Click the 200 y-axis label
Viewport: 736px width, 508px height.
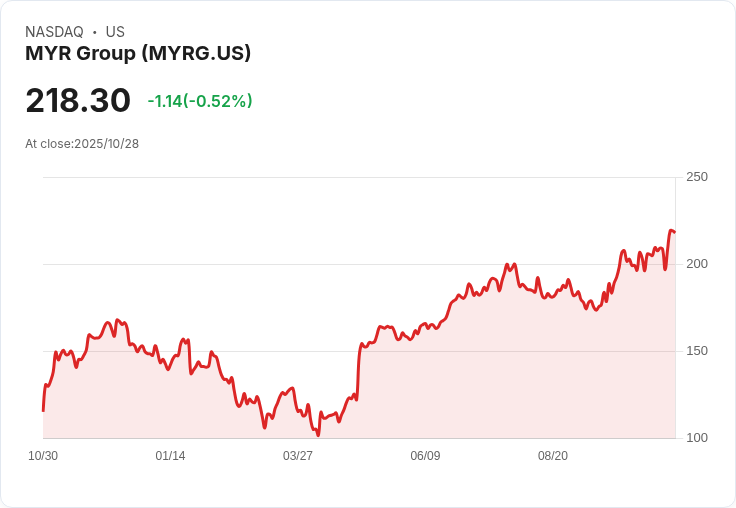(x=696, y=264)
